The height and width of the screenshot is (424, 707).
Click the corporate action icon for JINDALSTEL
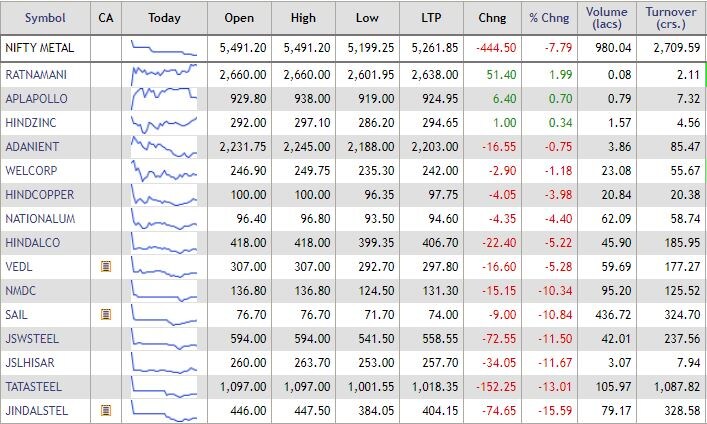coord(105,410)
